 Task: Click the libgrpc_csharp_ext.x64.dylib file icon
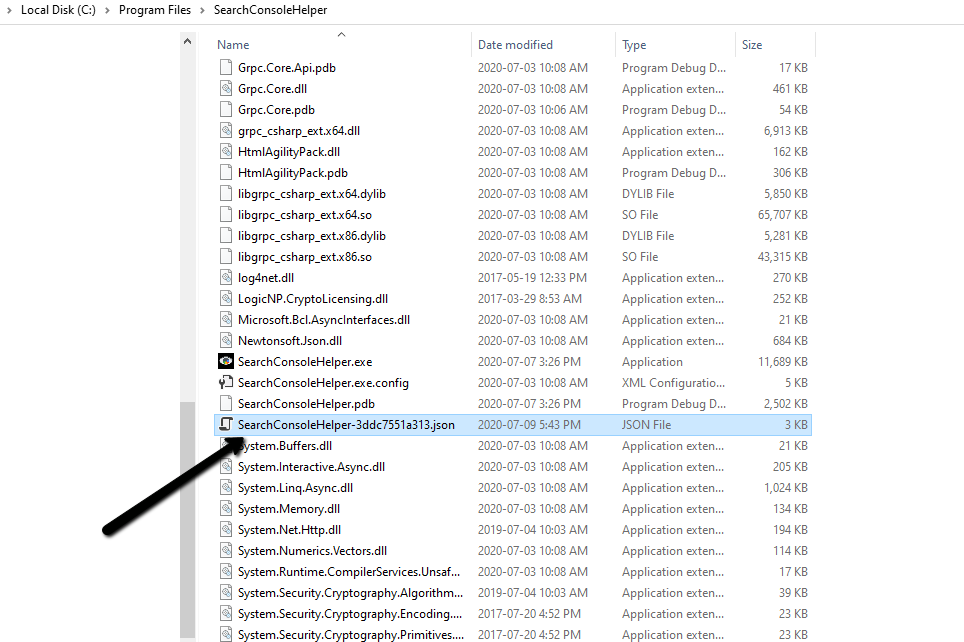(226, 194)
